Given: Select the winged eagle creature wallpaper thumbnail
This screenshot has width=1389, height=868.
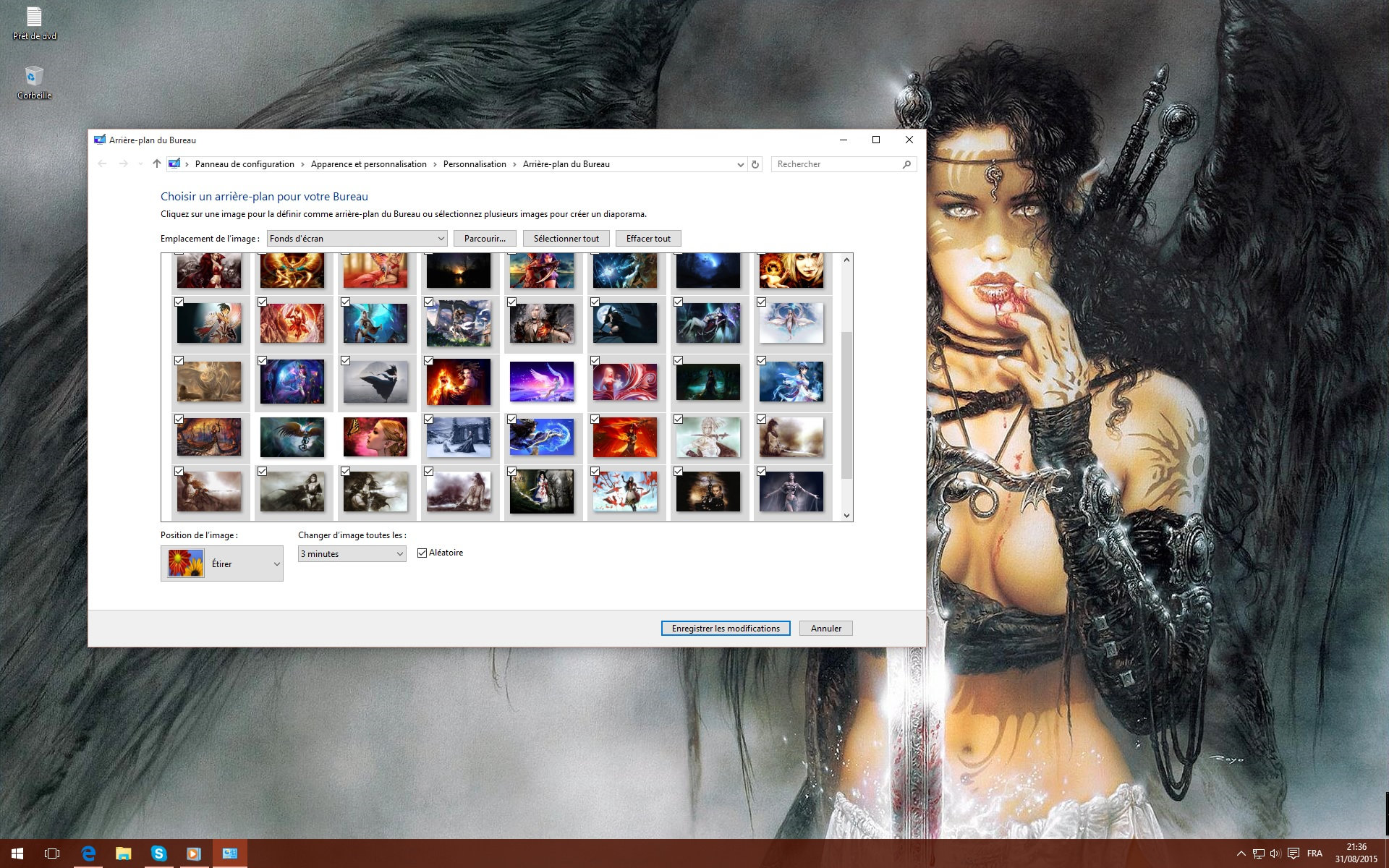Looking at the screenshot, I should [x=292, y=437].
